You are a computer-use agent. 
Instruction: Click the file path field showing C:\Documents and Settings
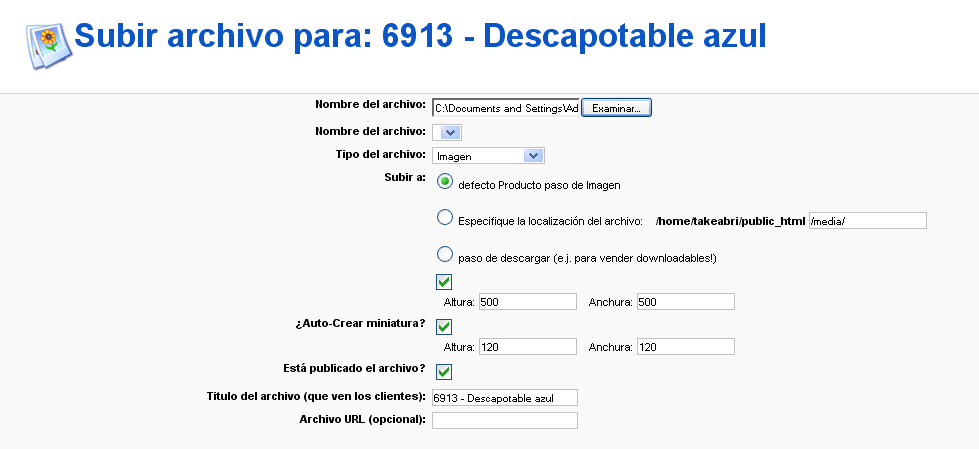coord(506,108)
